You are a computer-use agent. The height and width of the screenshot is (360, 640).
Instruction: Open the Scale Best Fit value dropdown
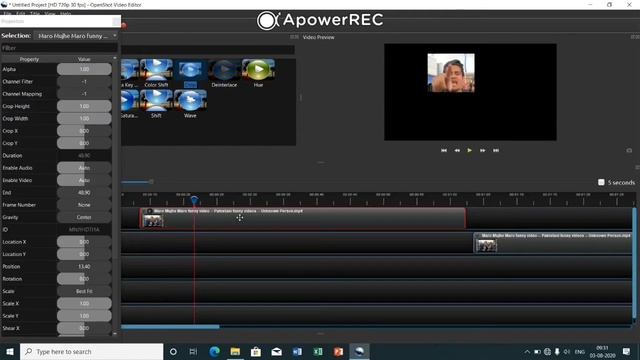click(x=84, y=291)
